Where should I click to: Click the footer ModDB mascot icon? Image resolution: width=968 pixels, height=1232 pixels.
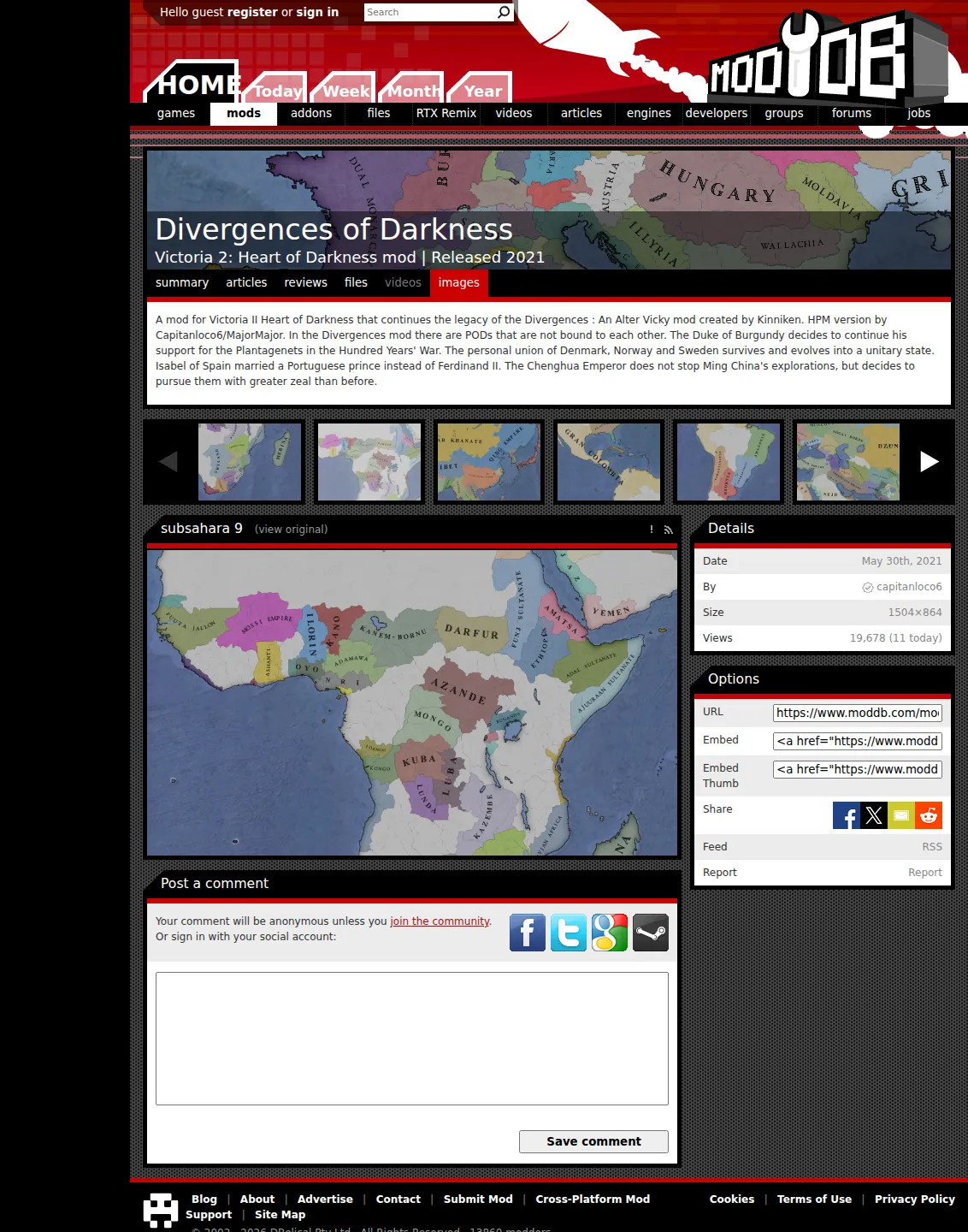161,1211
